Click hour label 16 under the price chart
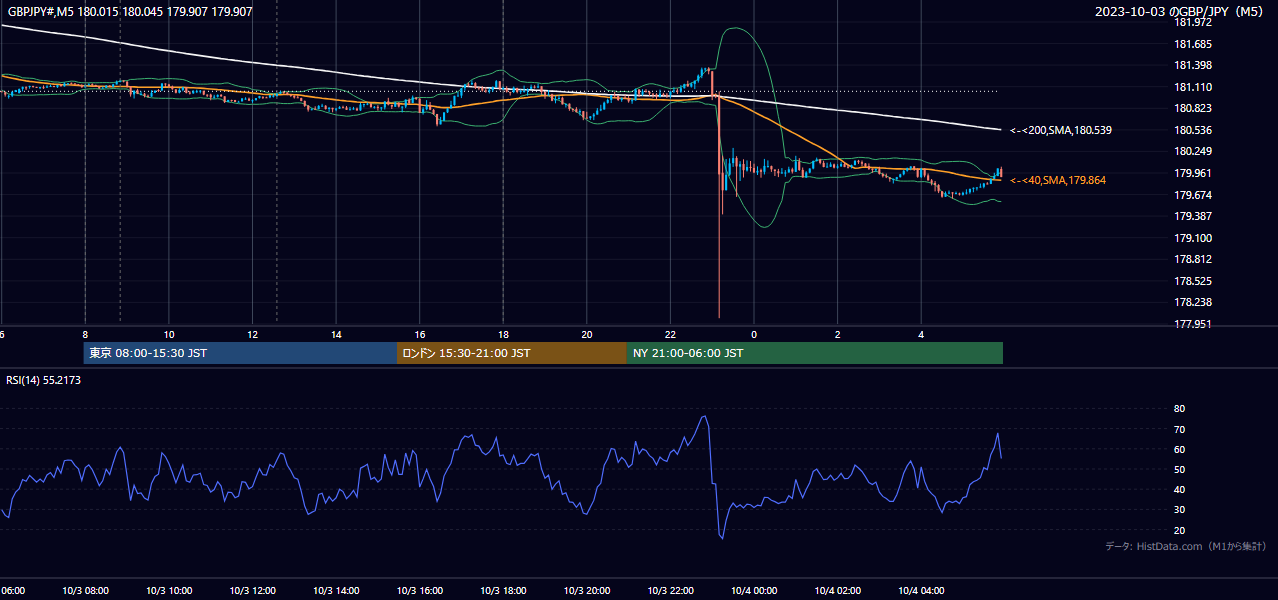Screen dimensions: 1278x600 click(420, 334)
